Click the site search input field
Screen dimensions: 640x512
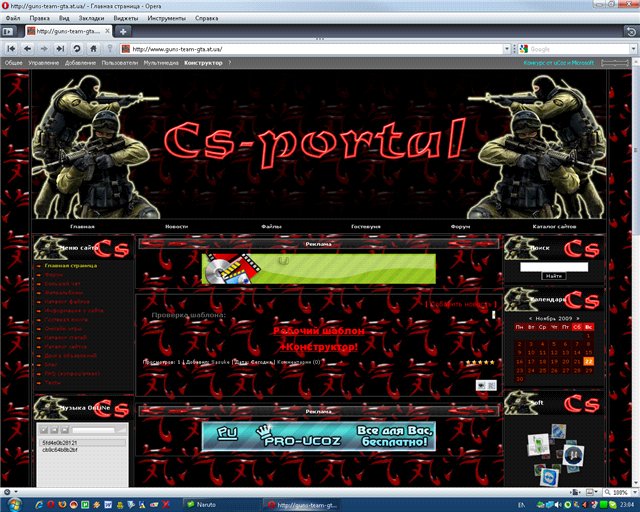tap(553, 266)
